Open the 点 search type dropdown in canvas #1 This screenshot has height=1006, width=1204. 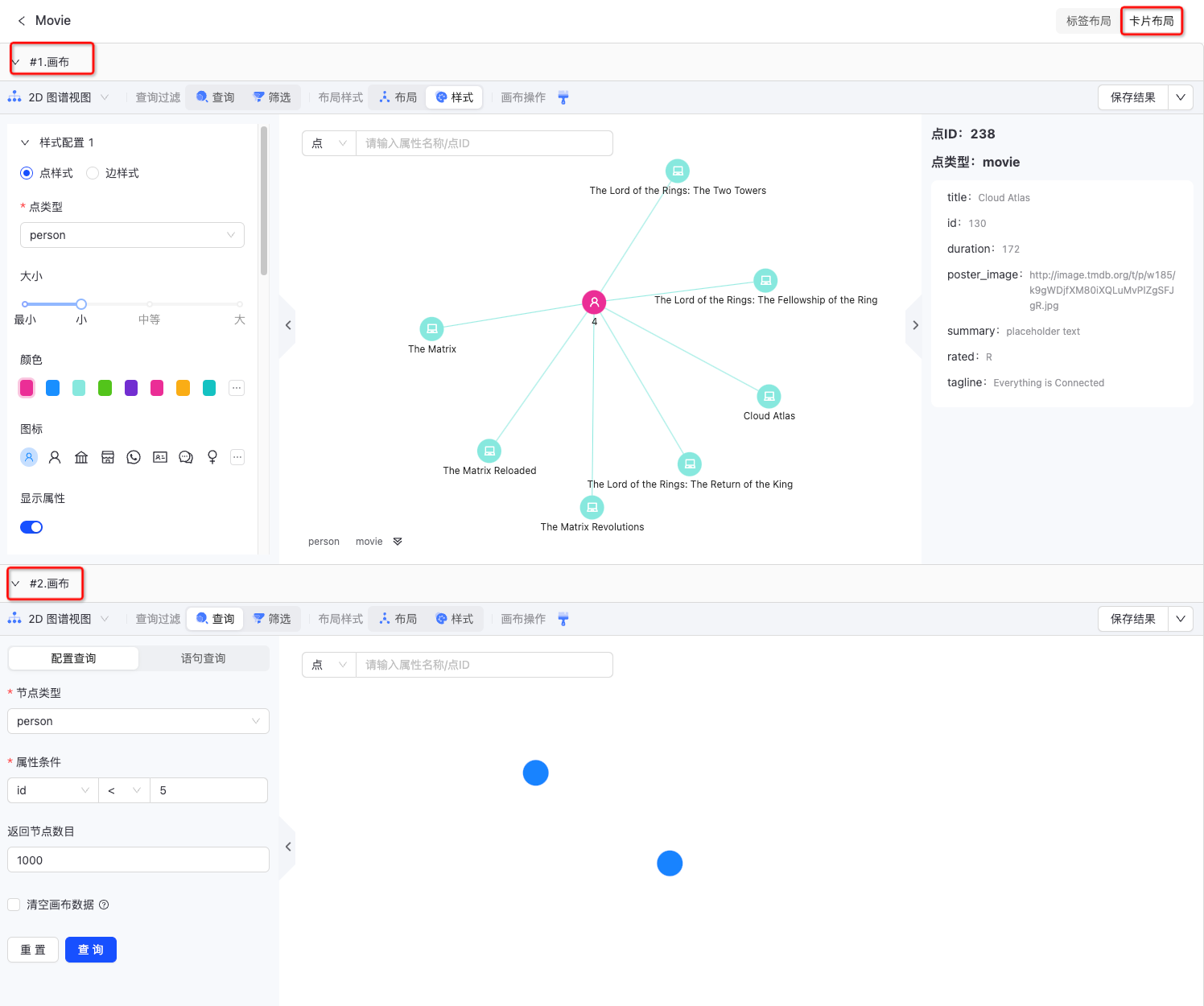pyautogui.click(x=329, y=143)
